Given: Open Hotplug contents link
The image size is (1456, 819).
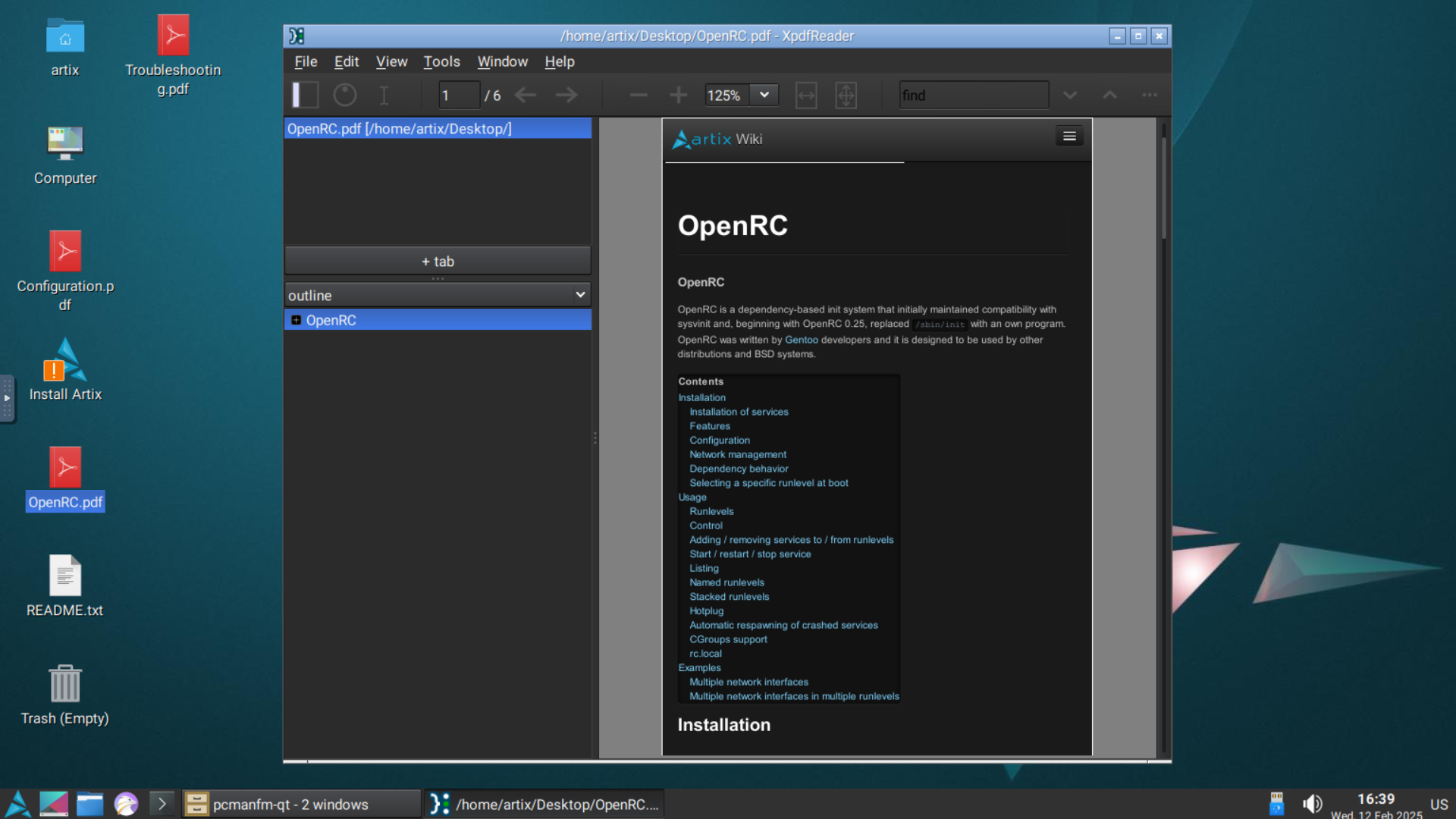Looking at the screenshot, I should pos(706,610).
